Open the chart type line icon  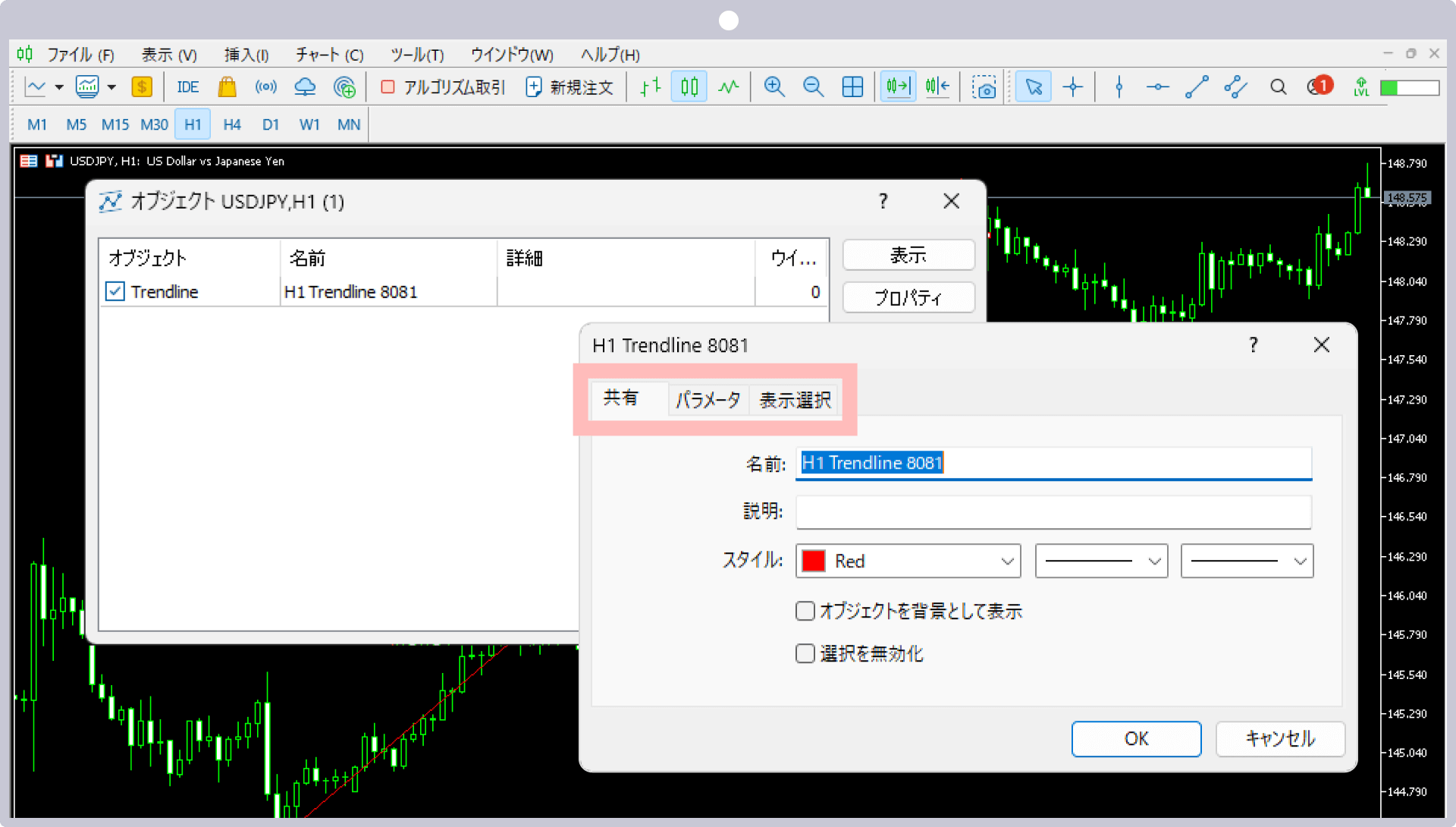coord(36,87)
